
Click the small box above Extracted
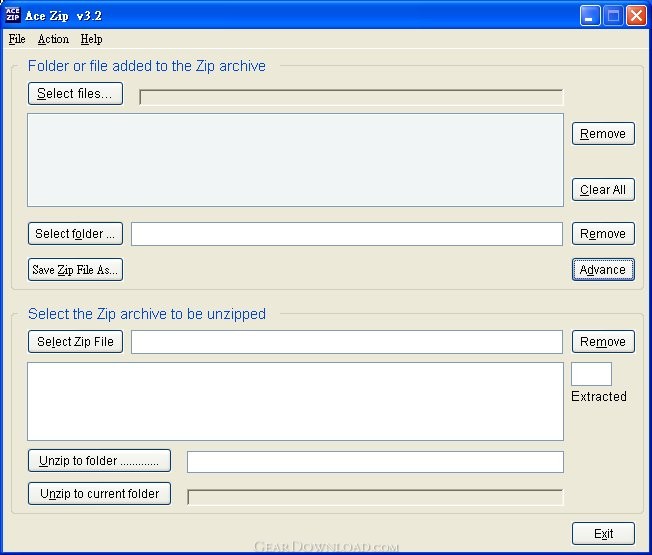click(591, 374)
